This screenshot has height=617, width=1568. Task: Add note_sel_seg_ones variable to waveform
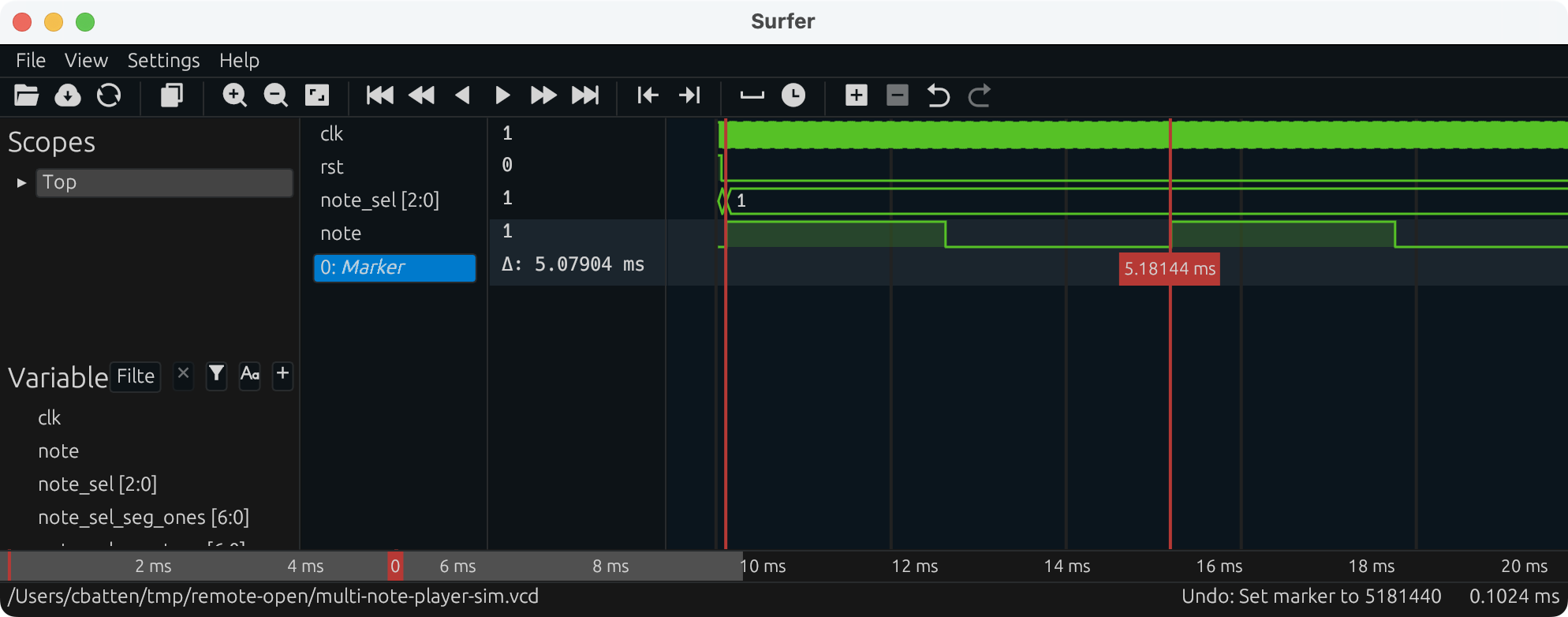point(144,518)
